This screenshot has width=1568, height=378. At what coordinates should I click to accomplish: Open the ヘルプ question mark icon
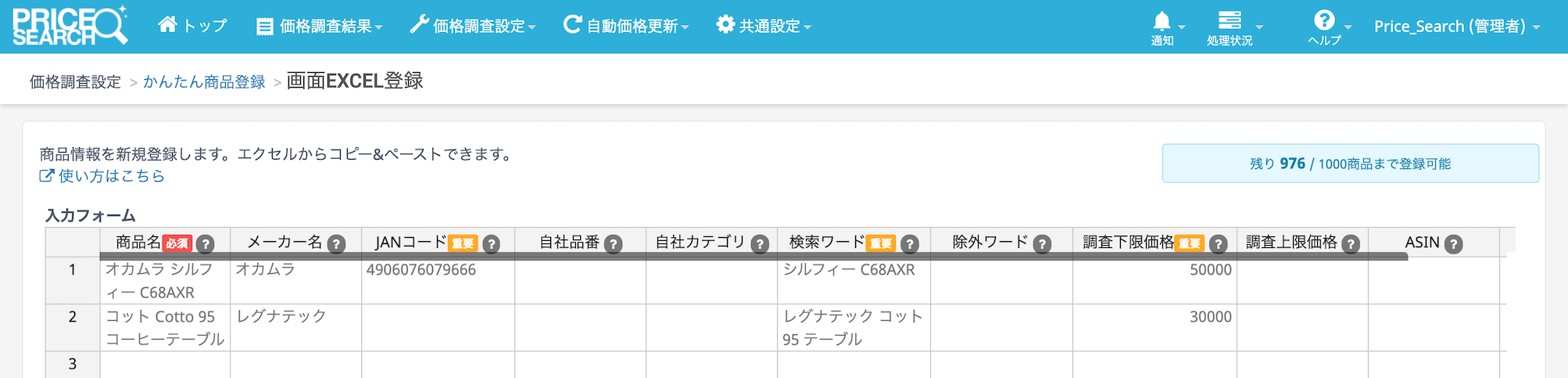[1324, 20]
